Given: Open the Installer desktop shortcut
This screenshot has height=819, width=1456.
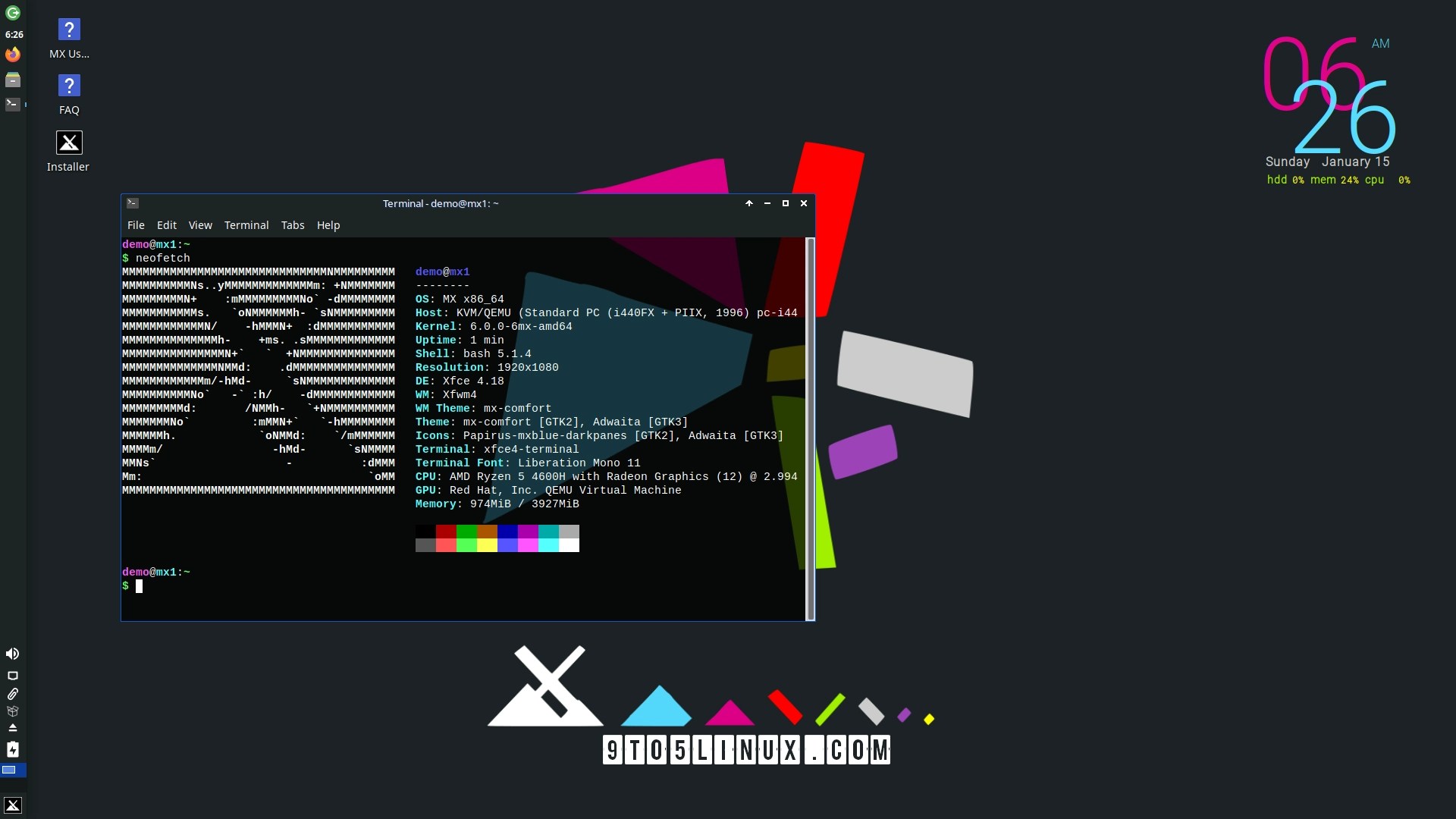Looking at the screenshot, I should (69, 144).
